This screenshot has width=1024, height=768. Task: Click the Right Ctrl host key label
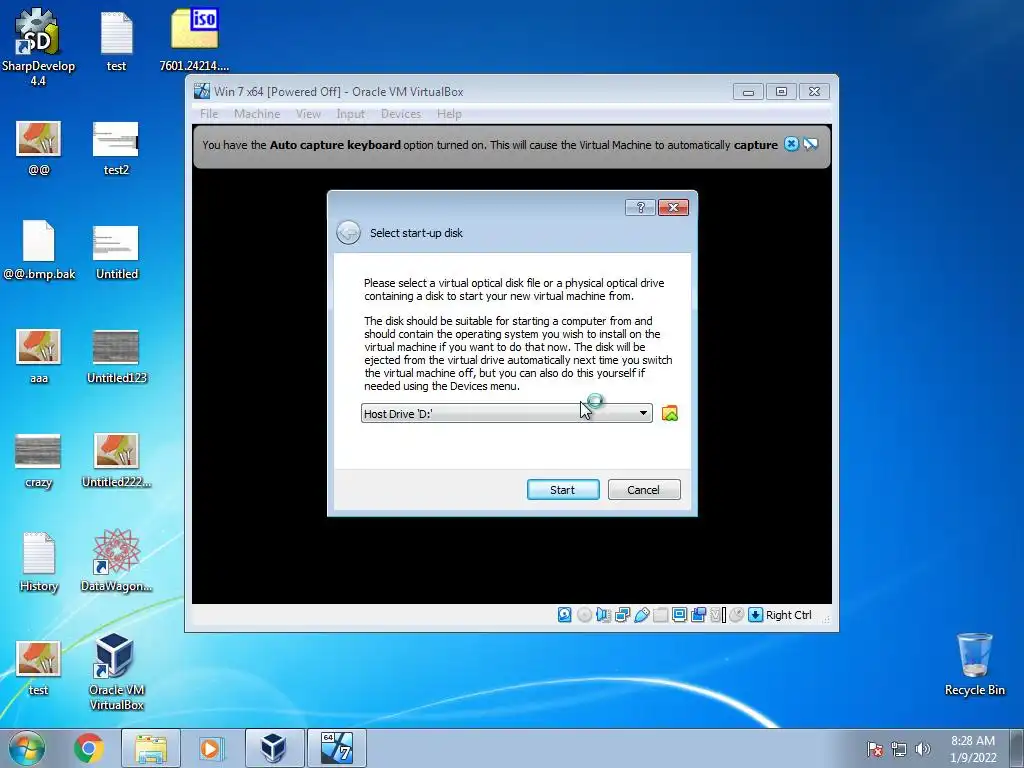(788, 615)
